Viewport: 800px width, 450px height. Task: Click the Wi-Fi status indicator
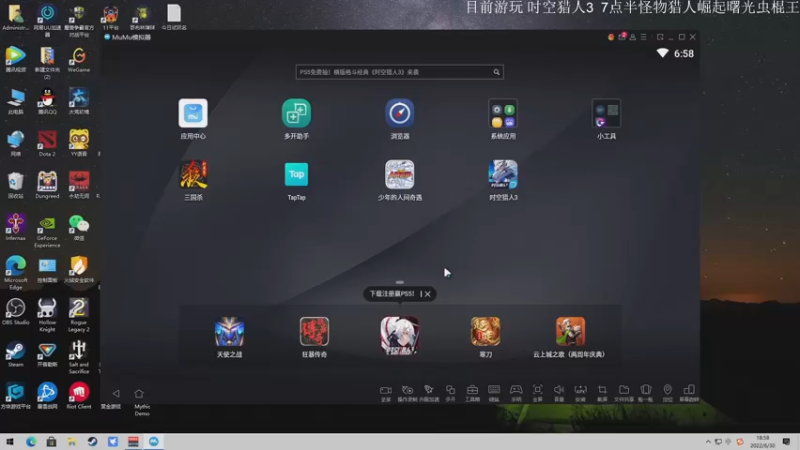tap(662, 53)
